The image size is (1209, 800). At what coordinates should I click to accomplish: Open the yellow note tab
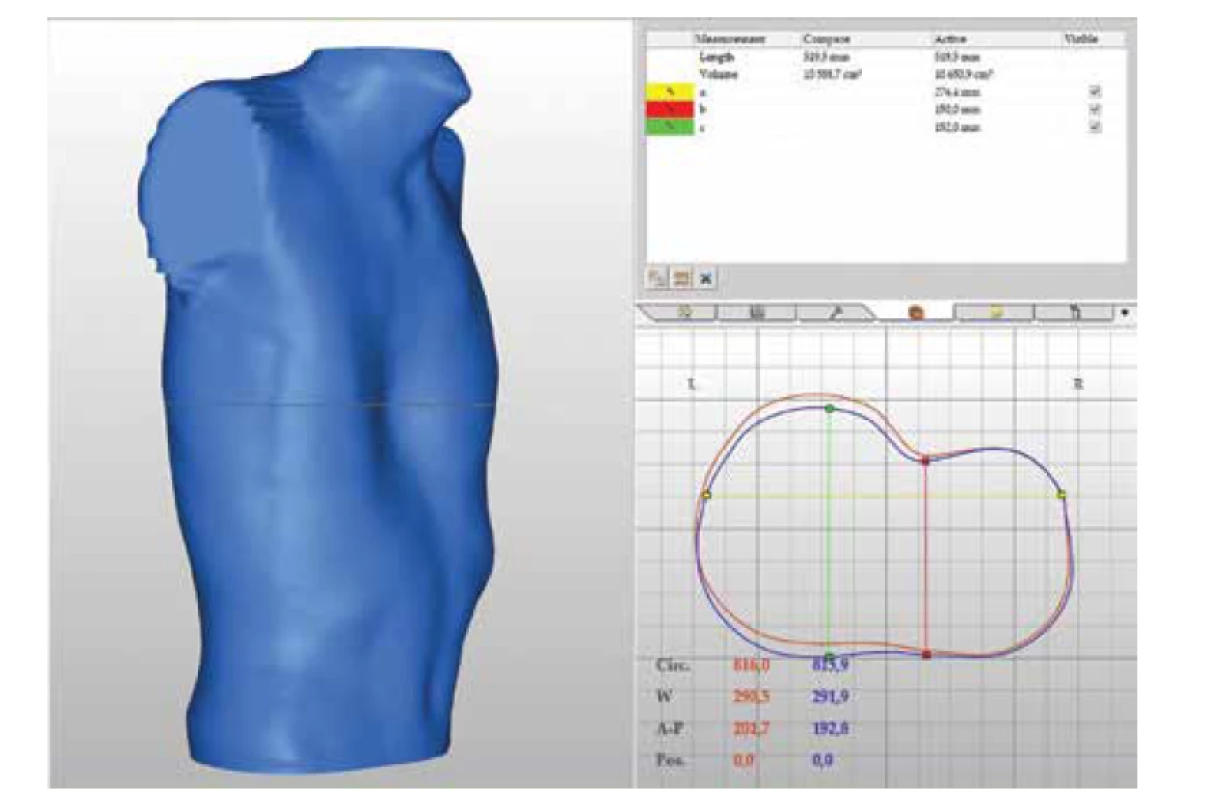click(995, 313)
